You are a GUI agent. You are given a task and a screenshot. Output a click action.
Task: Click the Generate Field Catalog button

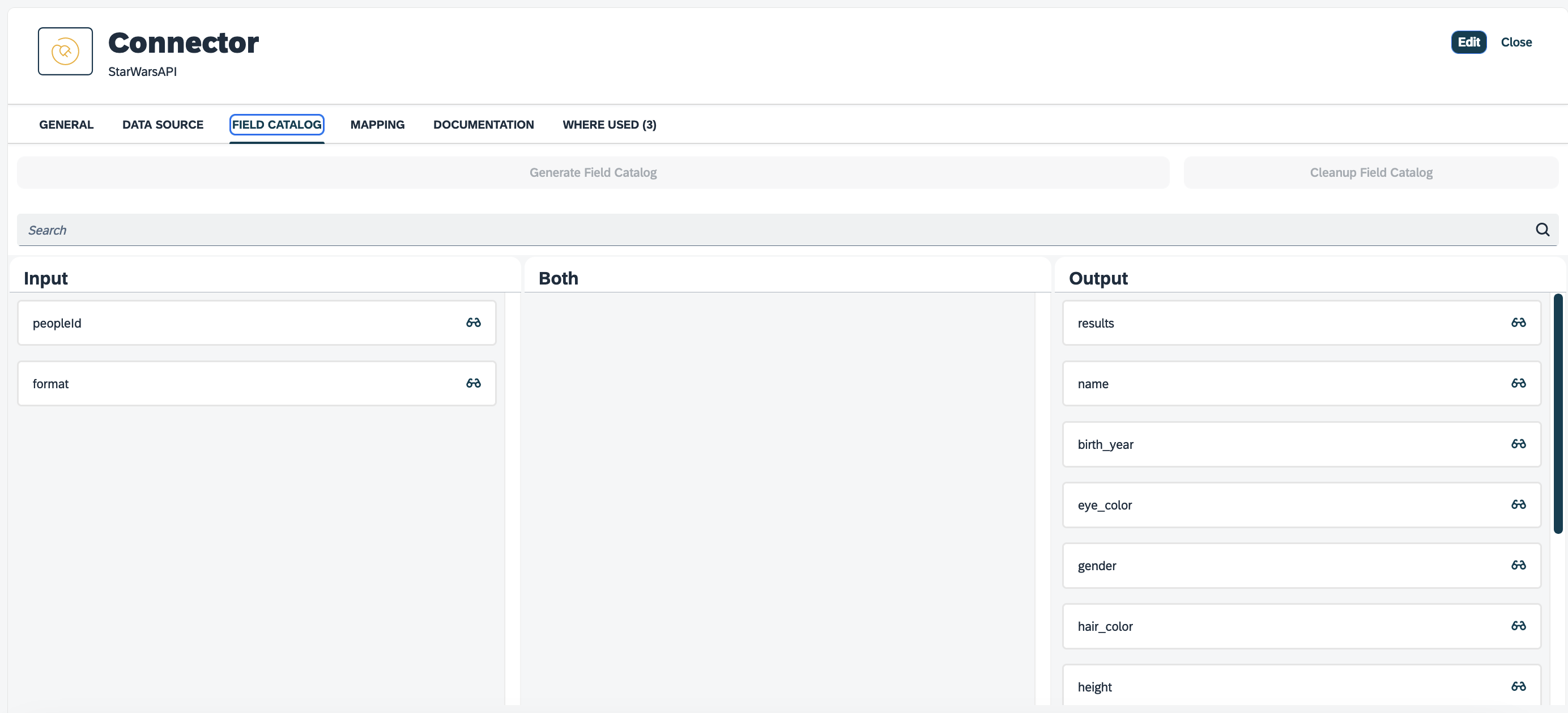(x=593, y=172)
